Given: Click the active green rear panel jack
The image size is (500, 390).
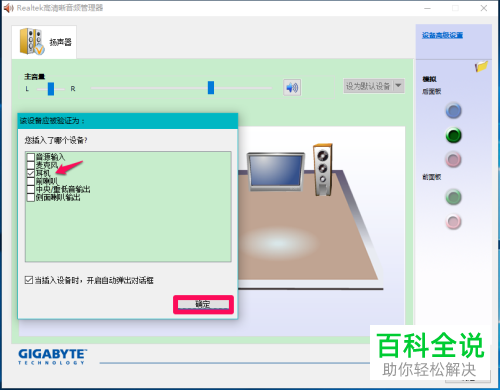Looking at the screenshot, I should pyautogui.click(x=453, y=135).
